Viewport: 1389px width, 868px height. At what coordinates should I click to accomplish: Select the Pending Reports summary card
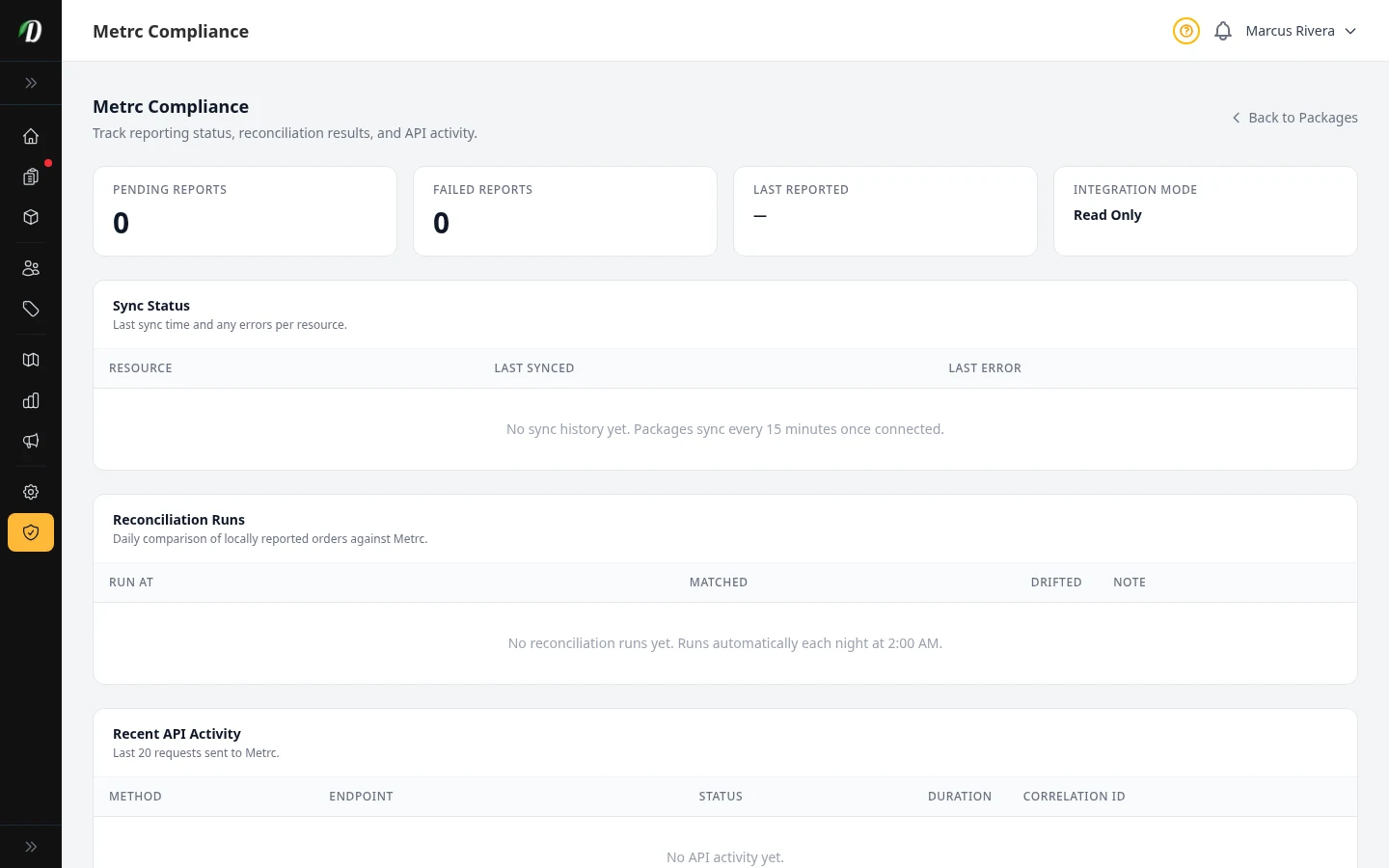click(x=245, y=210)
